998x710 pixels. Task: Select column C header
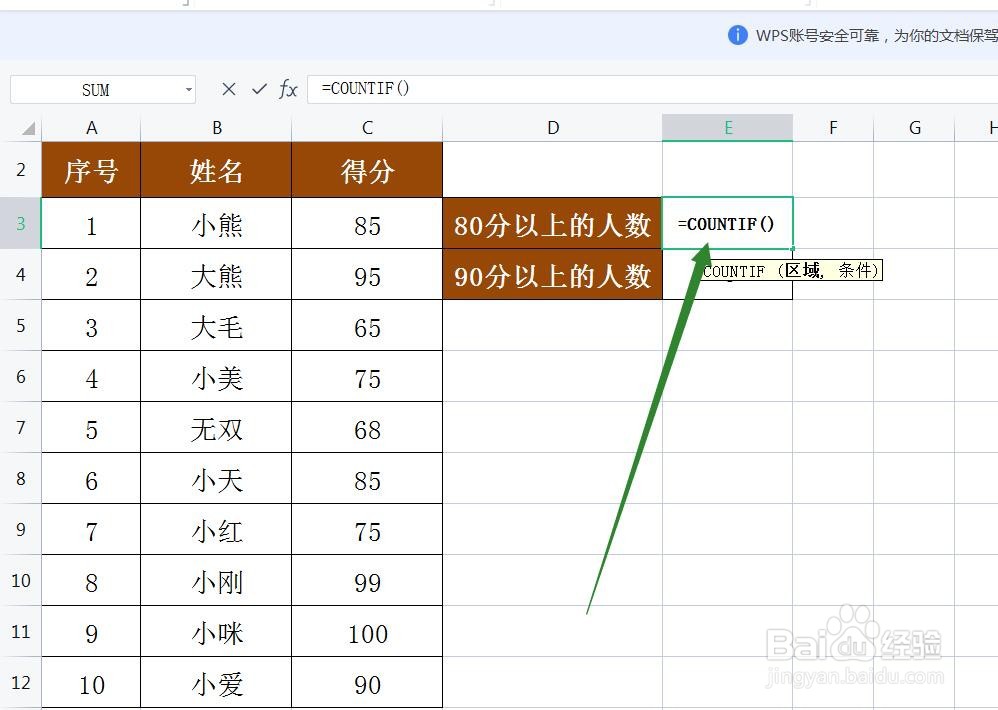click(x=366, y=127)
